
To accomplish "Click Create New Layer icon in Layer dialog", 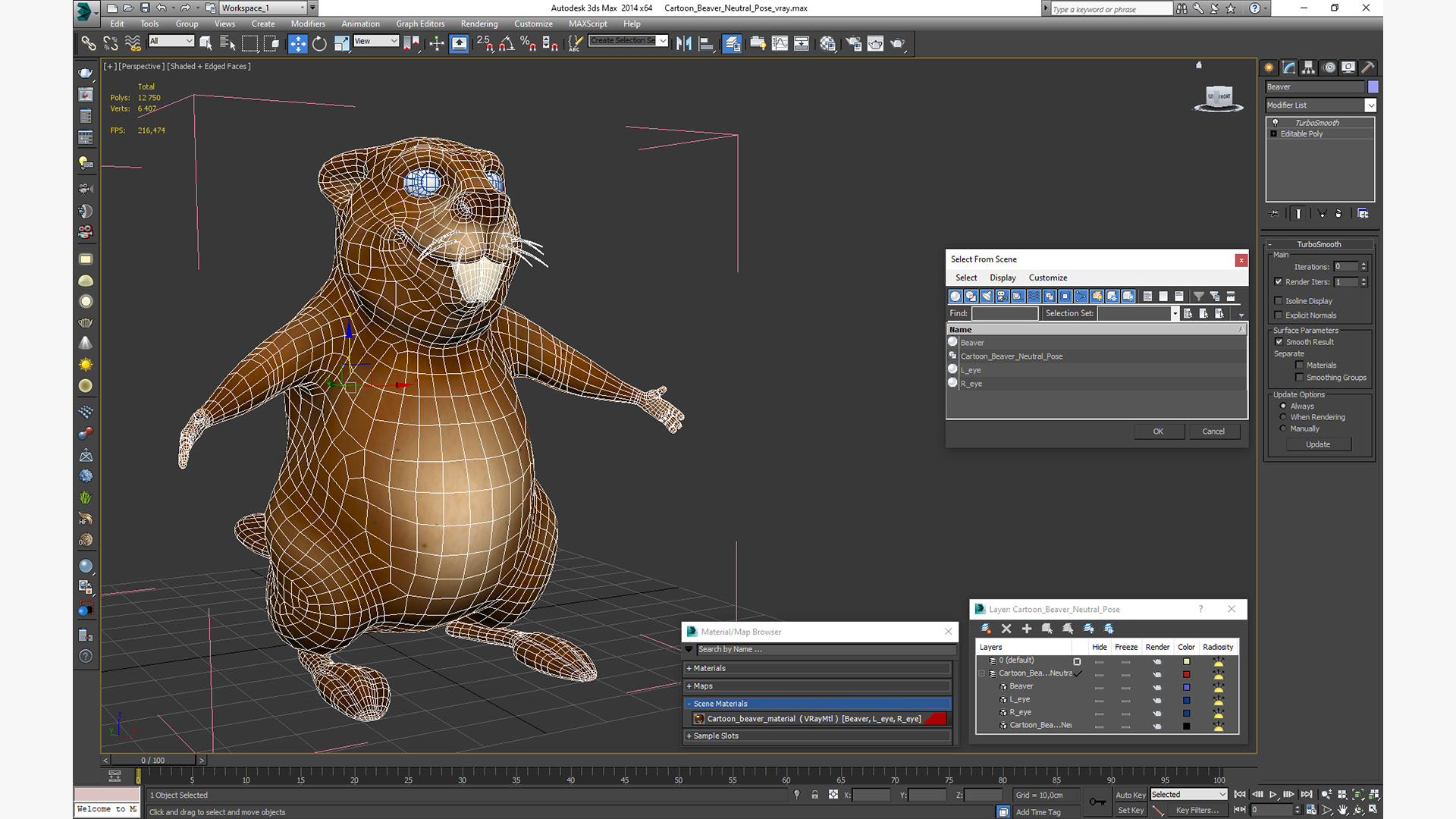I will pyautogui.click(x=986, y=629).
